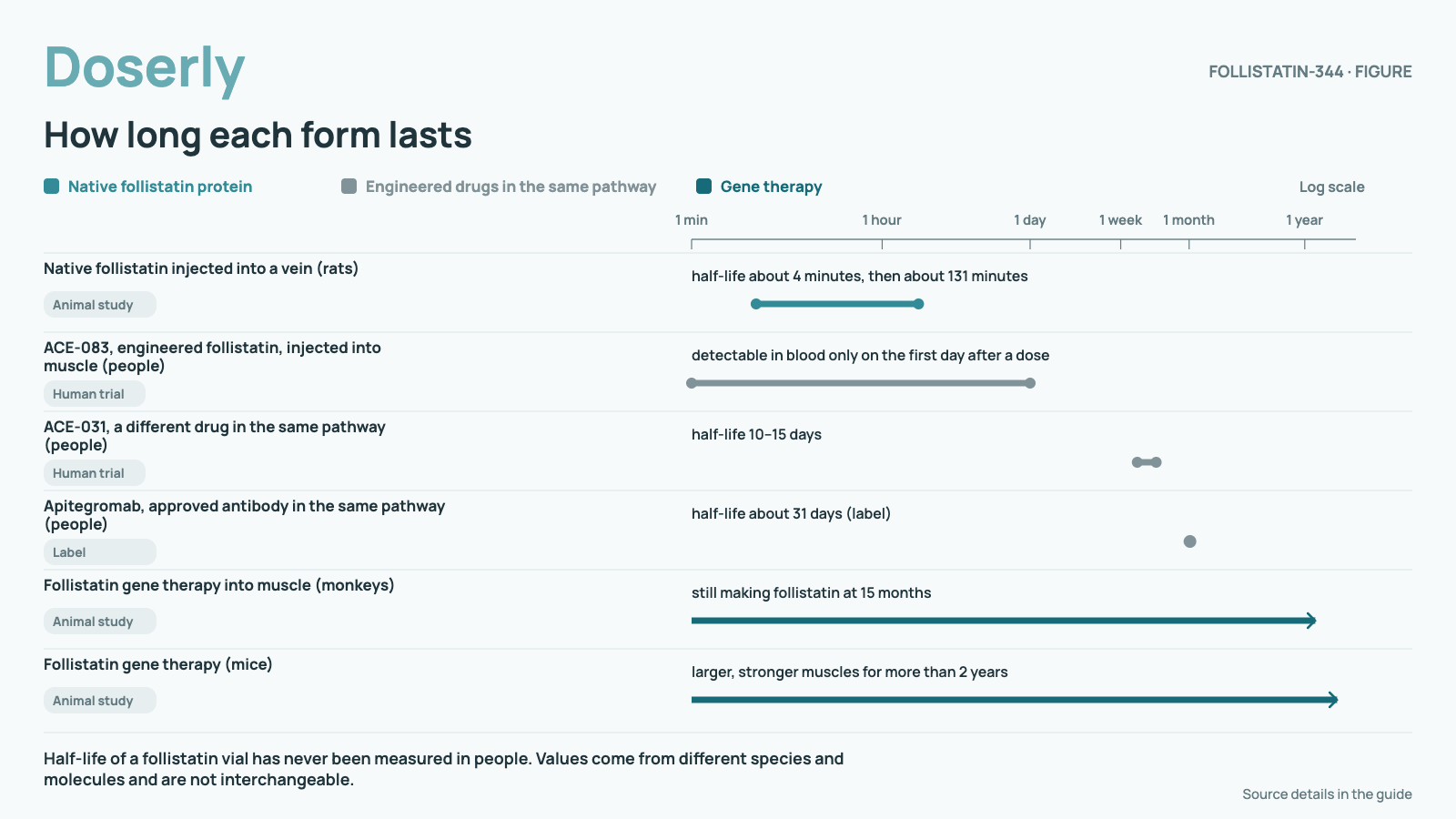Click 'still making follistatin at 15 months' text
This screenshot has width=1456, height=819.
pyautogui.click(x=811, y=592)
